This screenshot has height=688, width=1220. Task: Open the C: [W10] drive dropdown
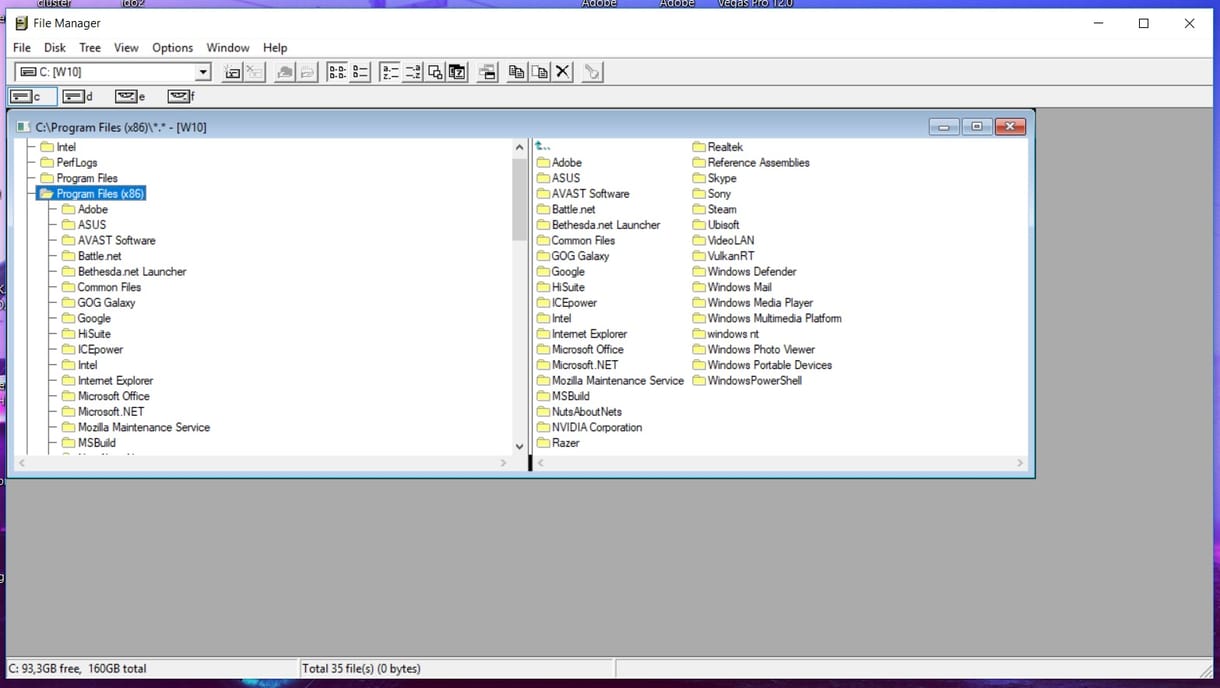pos(203,72)
